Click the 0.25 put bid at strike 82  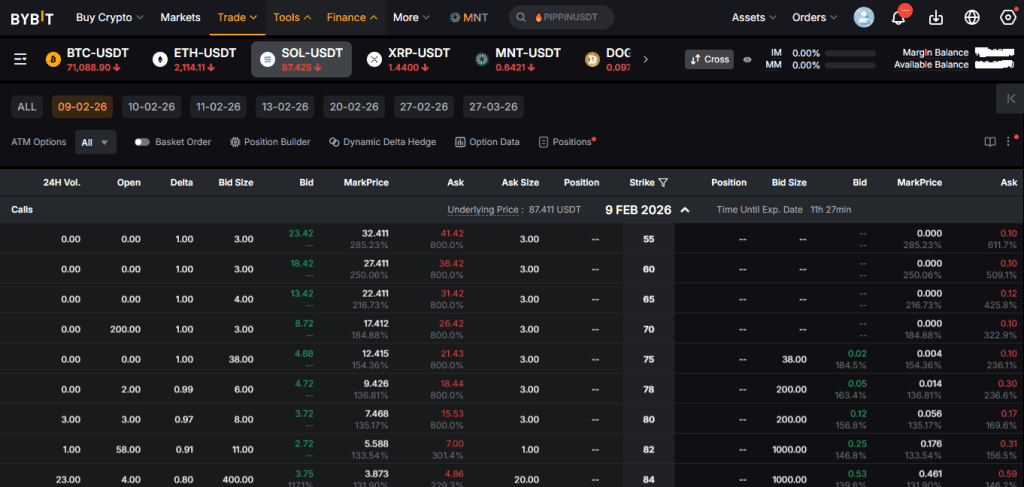click(859, 444)
